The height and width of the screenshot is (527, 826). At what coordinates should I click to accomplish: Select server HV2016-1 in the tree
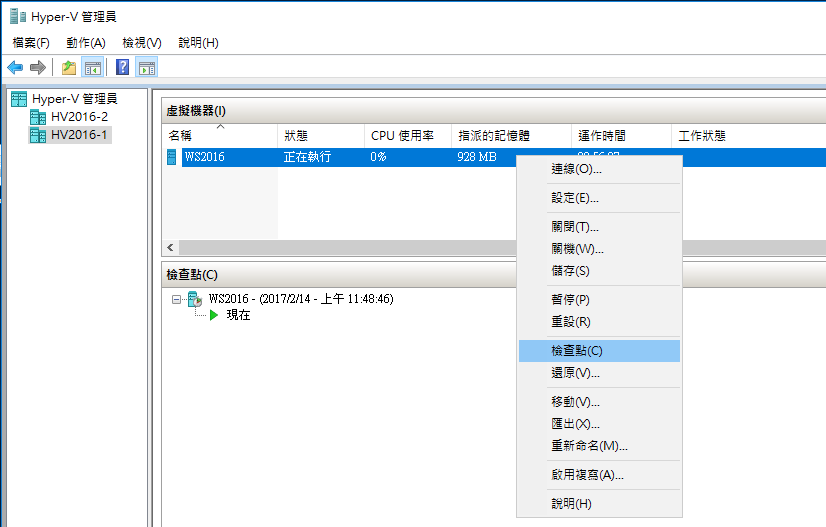tap(69, 135)
